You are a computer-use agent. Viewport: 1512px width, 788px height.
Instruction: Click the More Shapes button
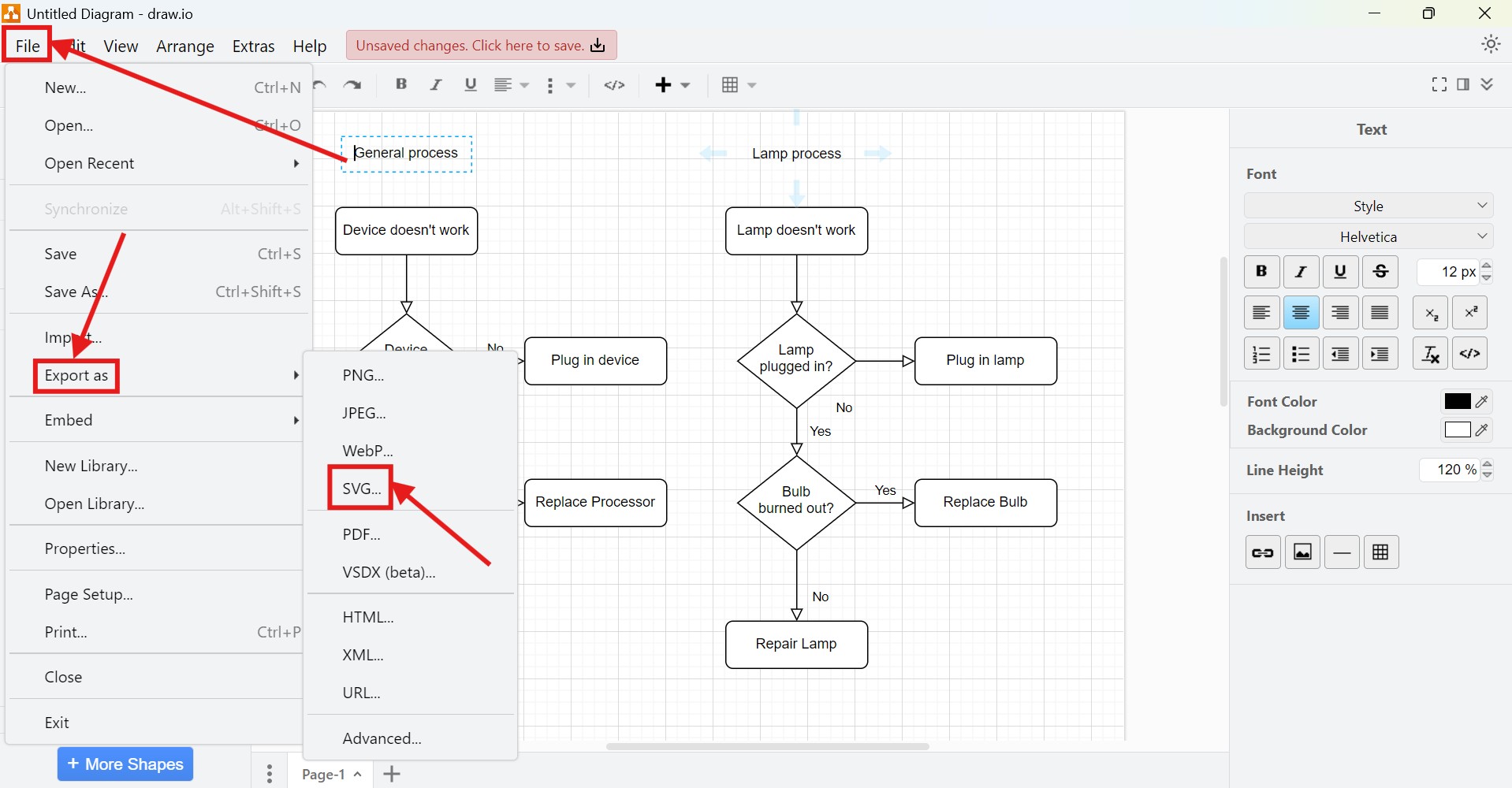125,764
